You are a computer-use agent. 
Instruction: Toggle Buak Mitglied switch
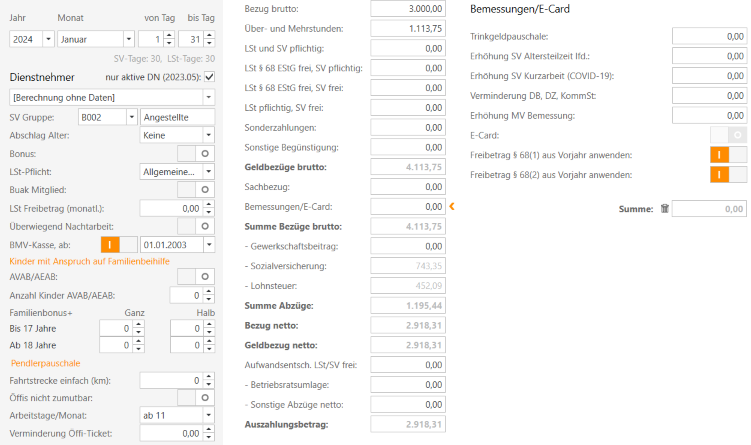[x=196, y=190]
